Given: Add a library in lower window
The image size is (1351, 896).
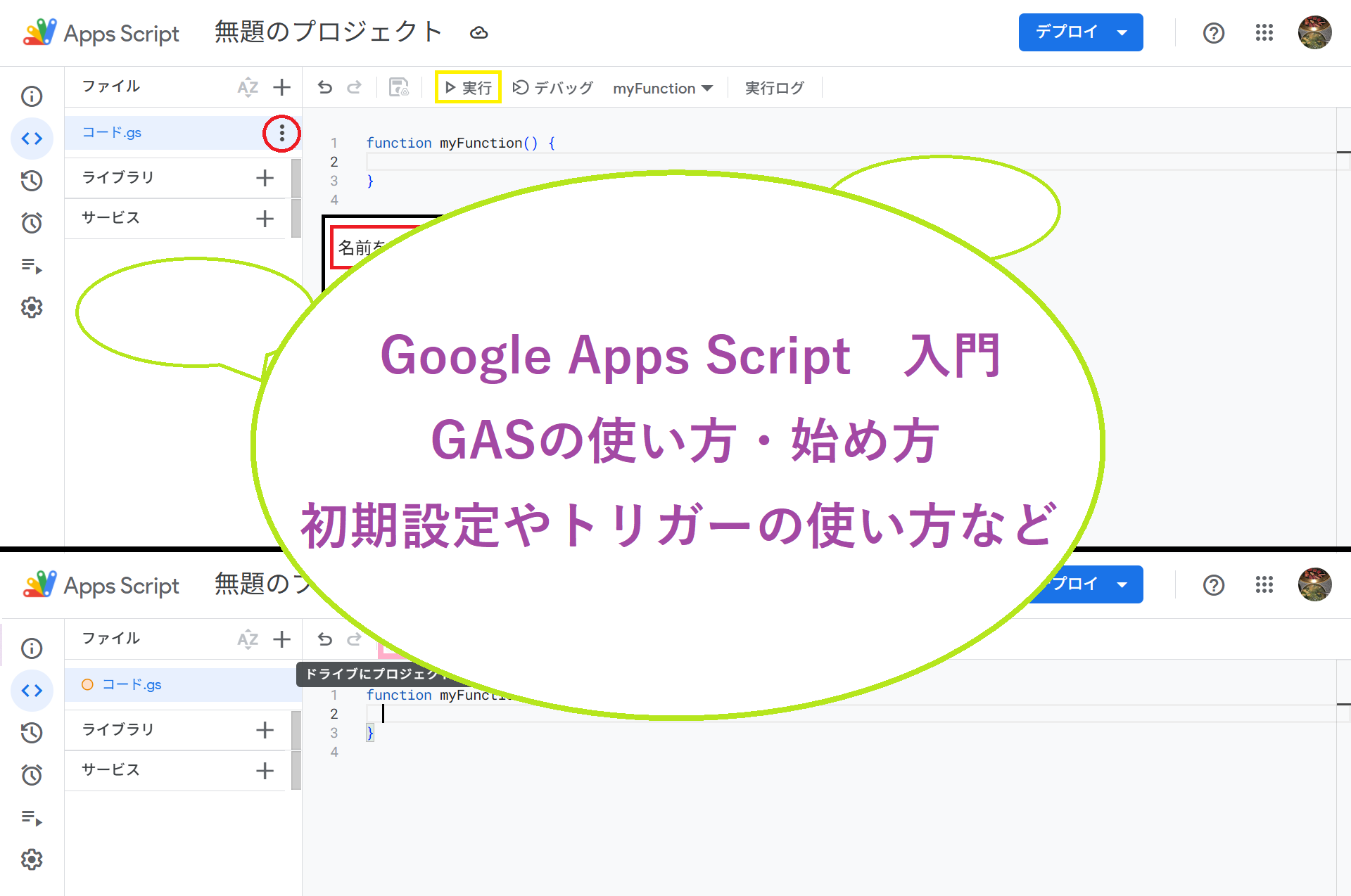Looking at the screenshot, I should coord(265,730).
